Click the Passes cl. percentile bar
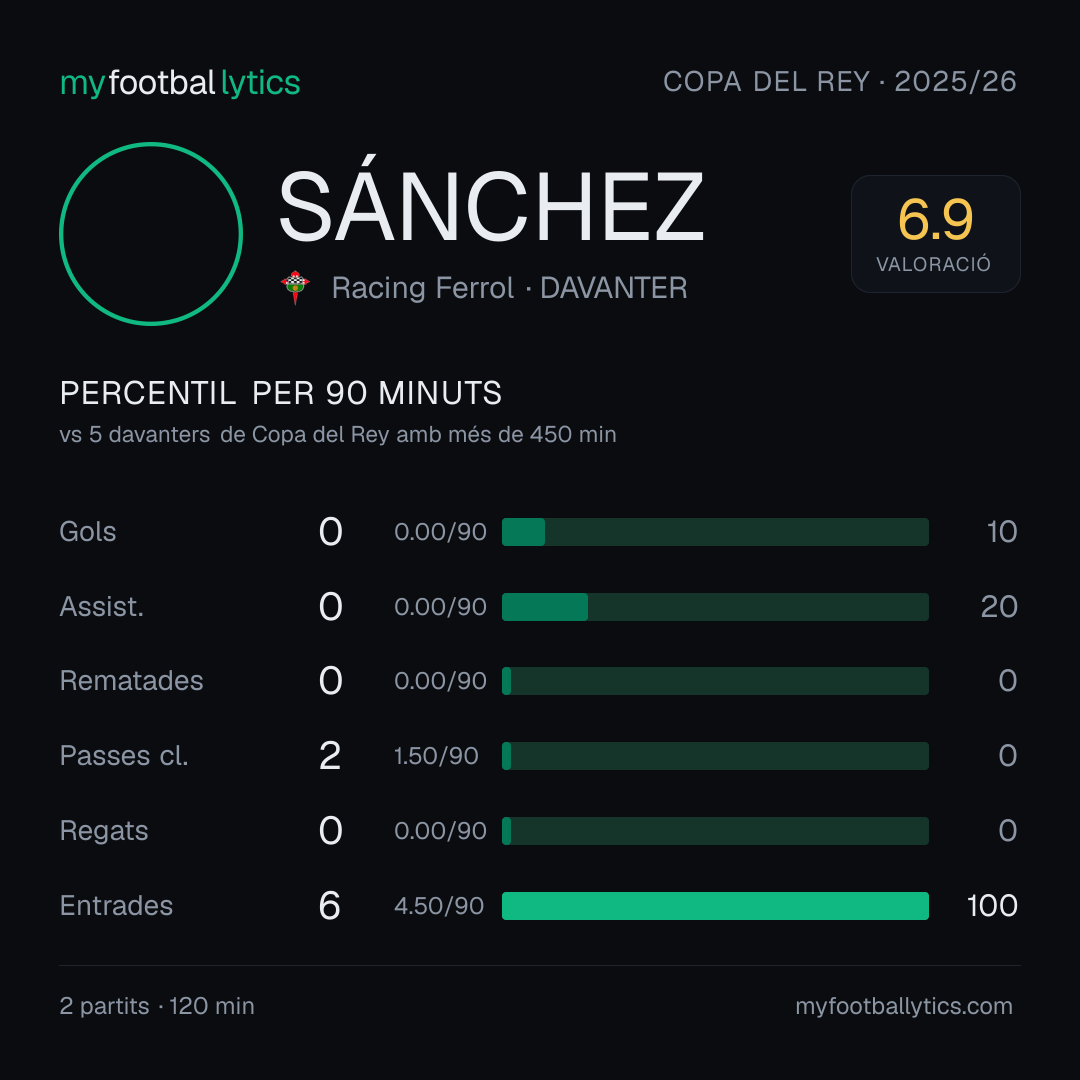The image size is (1080, 1080). [x=715, y=756]
